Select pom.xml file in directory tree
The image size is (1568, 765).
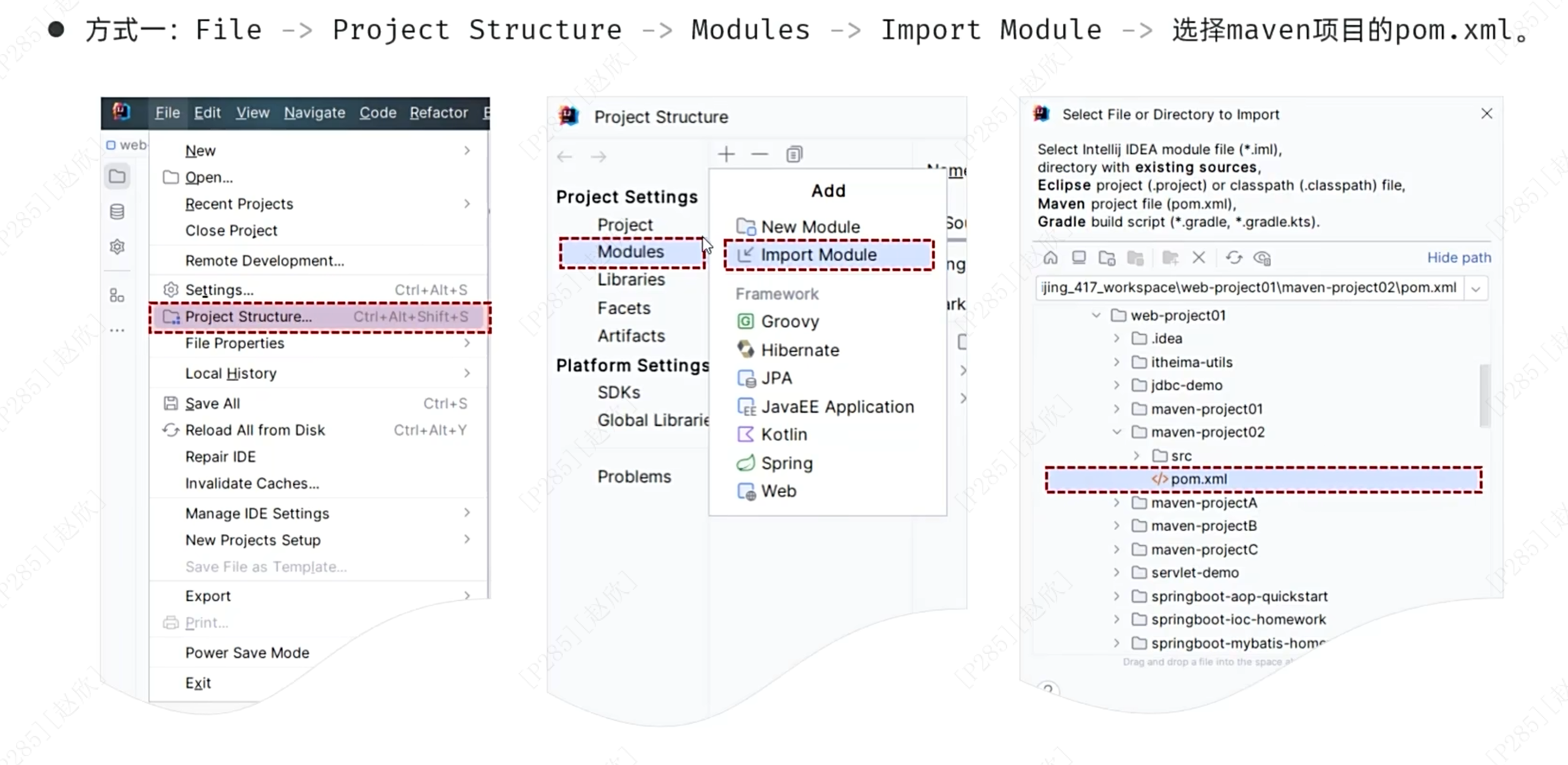point(1198,479)
